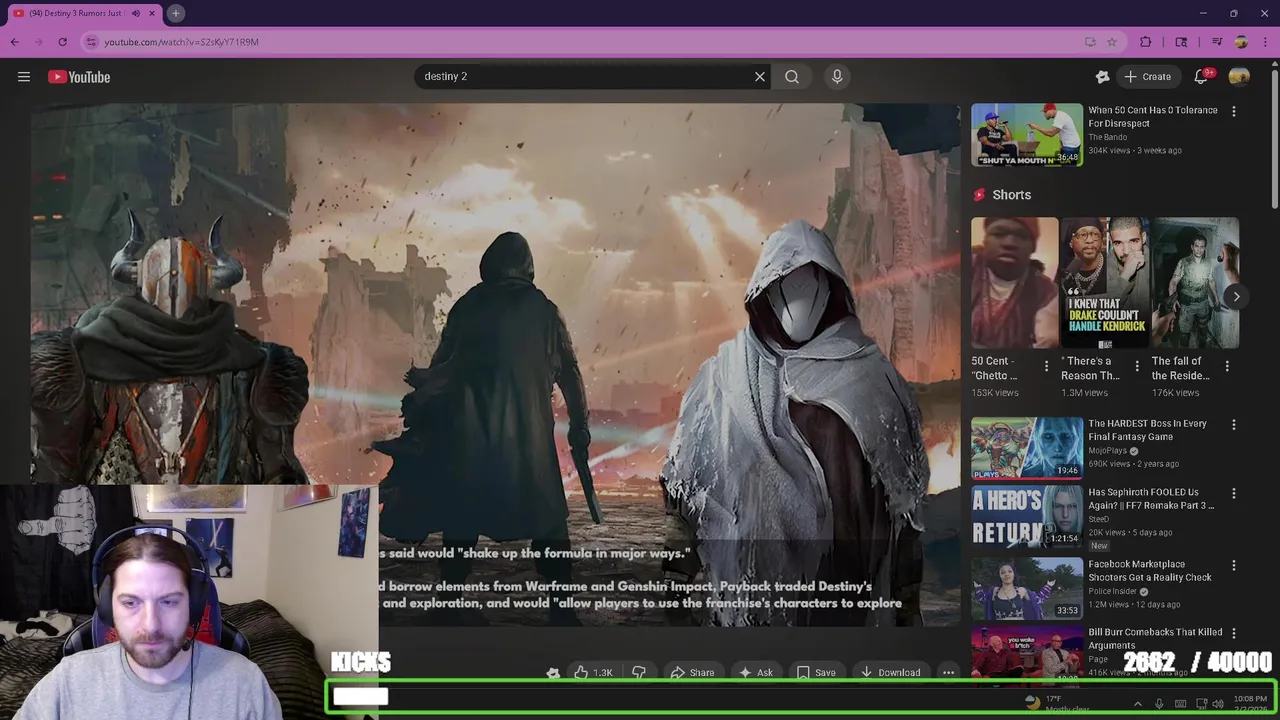
Task: Open 'The fall of the Reside...' short
Action: [x=1195, y=282]
